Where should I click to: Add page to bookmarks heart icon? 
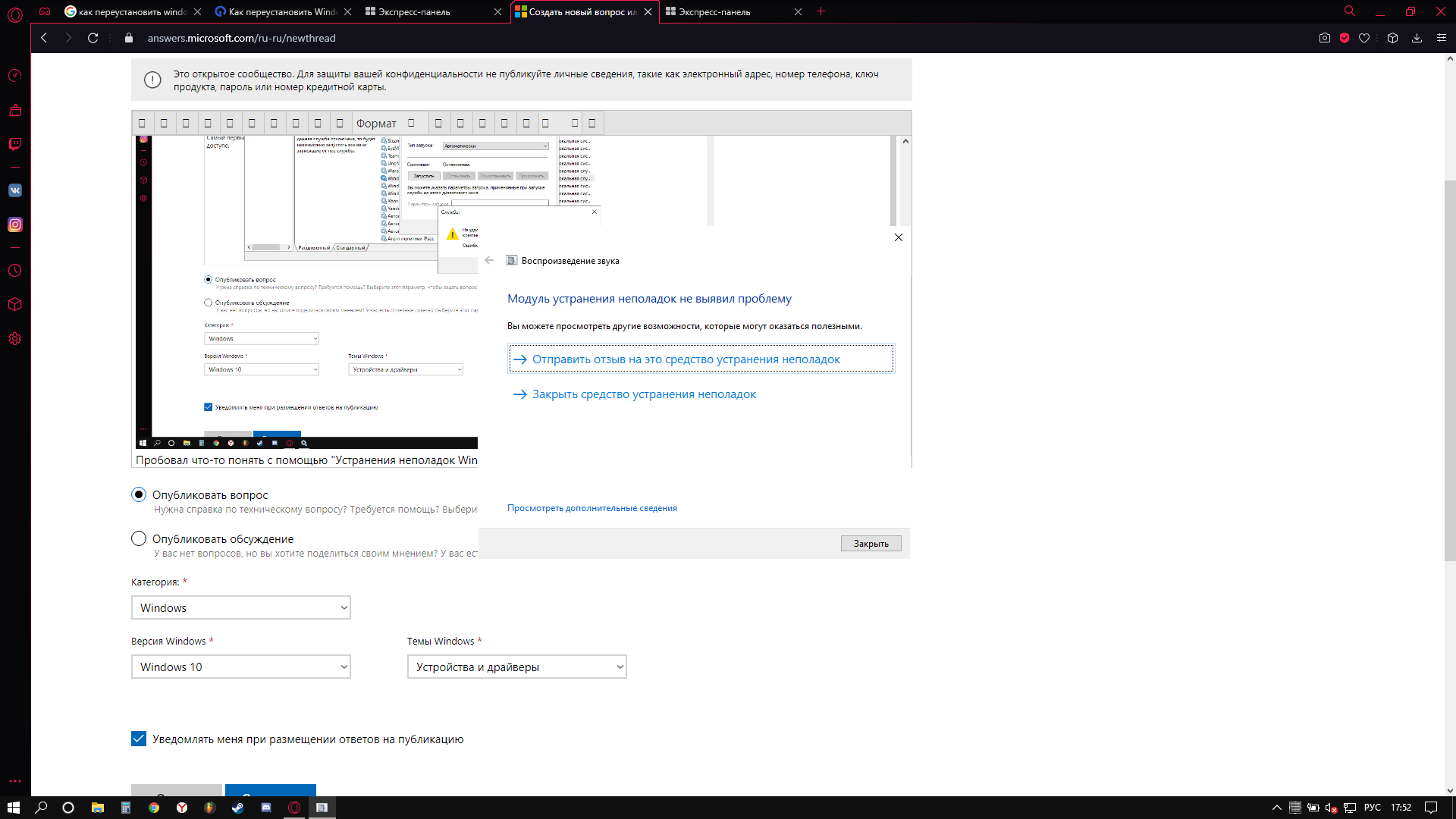click(1364, 38)
